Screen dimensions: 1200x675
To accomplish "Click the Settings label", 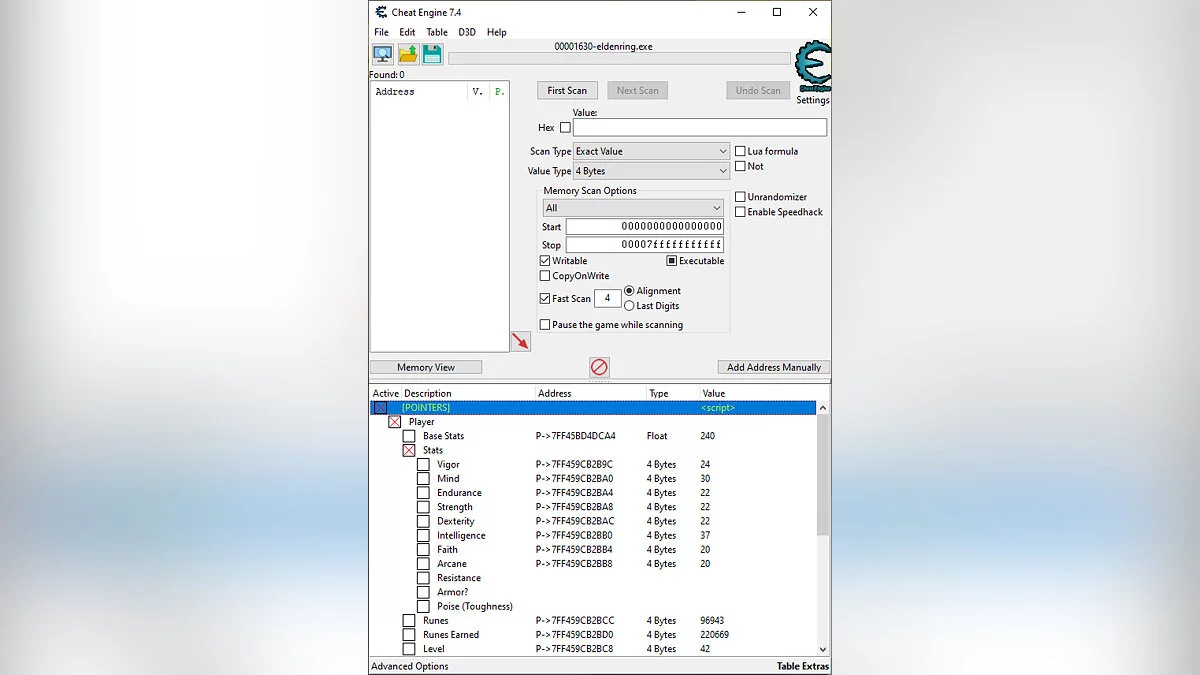I will coord(813,100).
